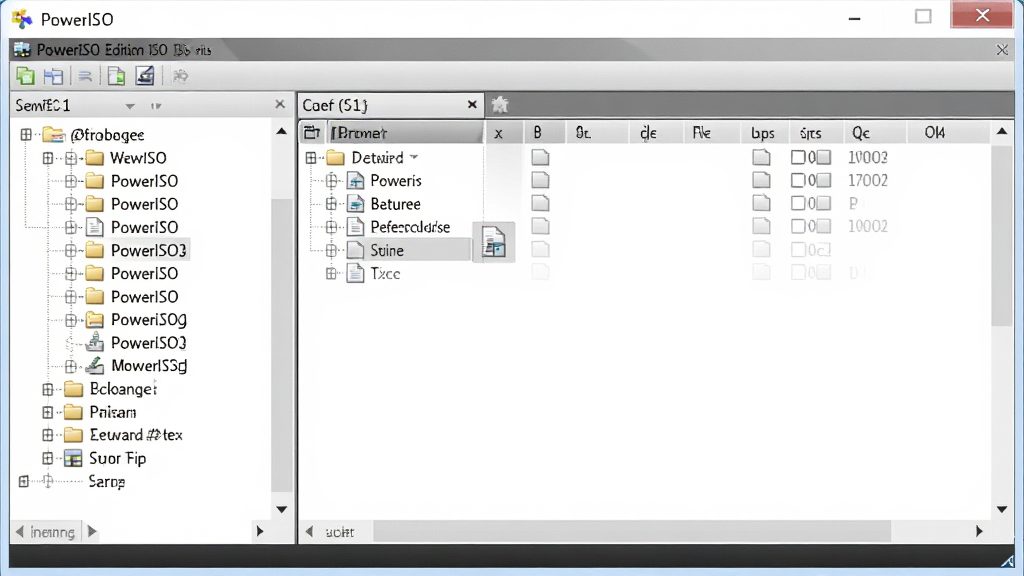Click the tree panel vertical scrollbar thumb
The image size is (1024, 576).
(x=281, y=345)
